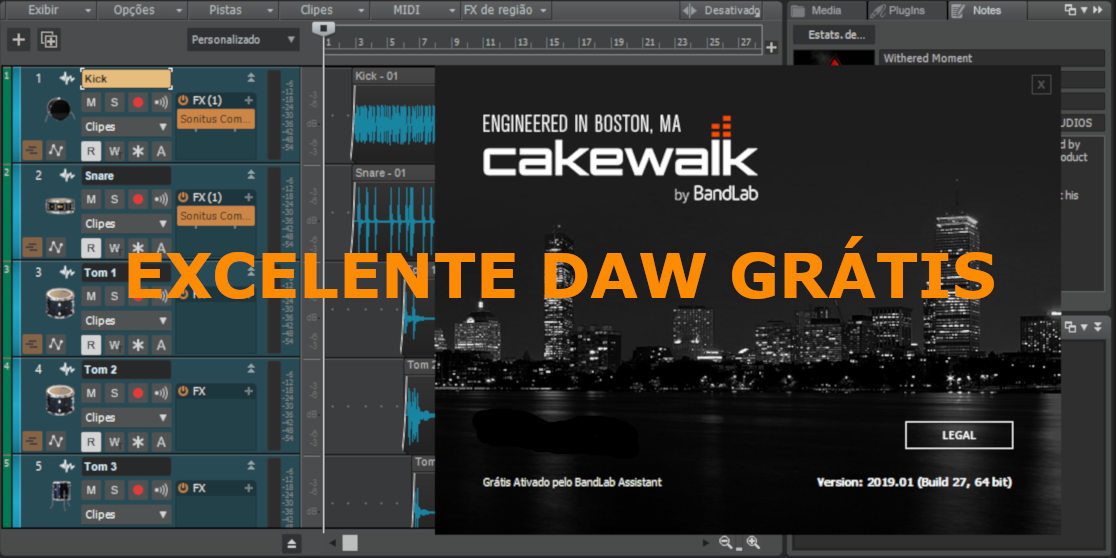
Task: Click the eject-style button below tracks
Action: coord(292,544)
